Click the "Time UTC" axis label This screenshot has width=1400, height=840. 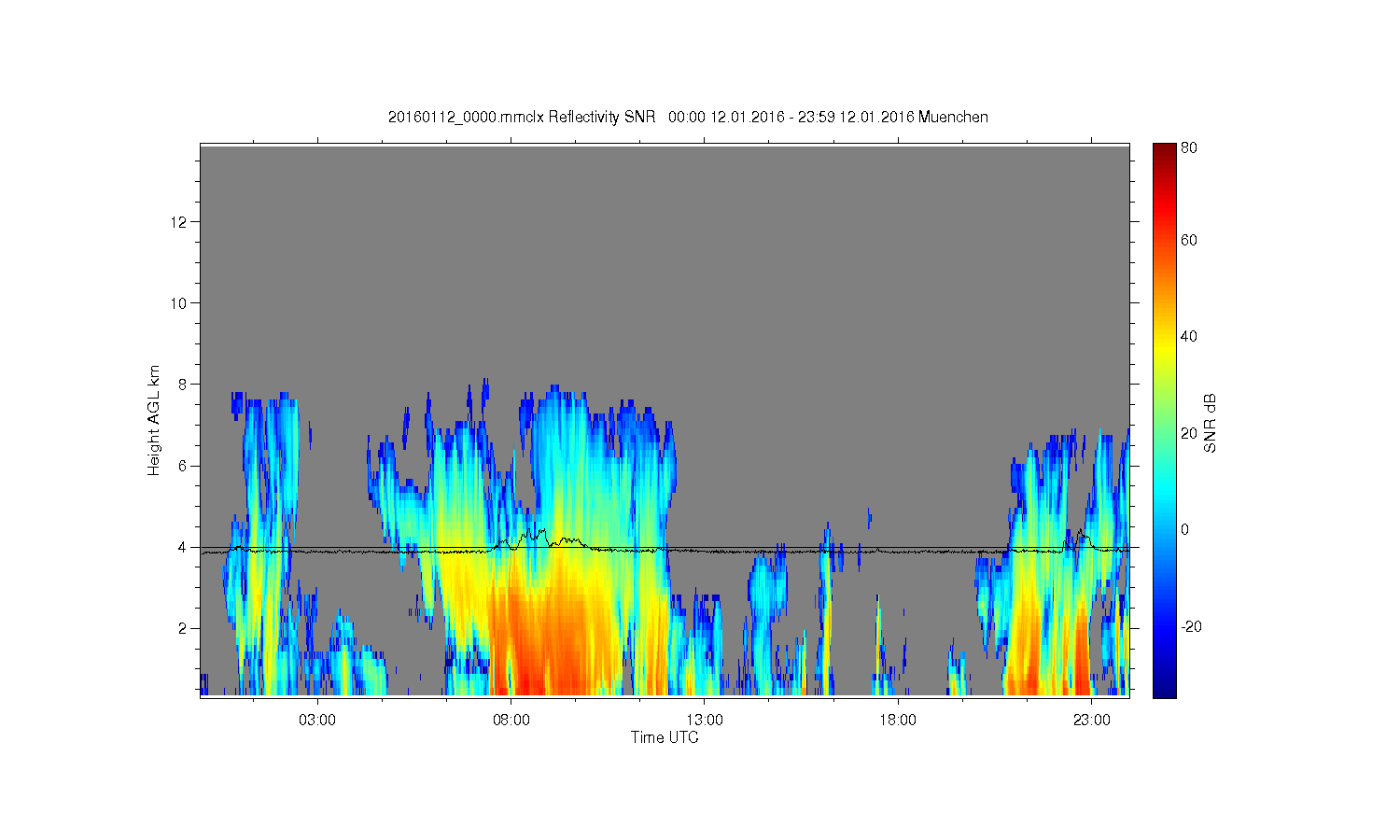pos(665,737)
